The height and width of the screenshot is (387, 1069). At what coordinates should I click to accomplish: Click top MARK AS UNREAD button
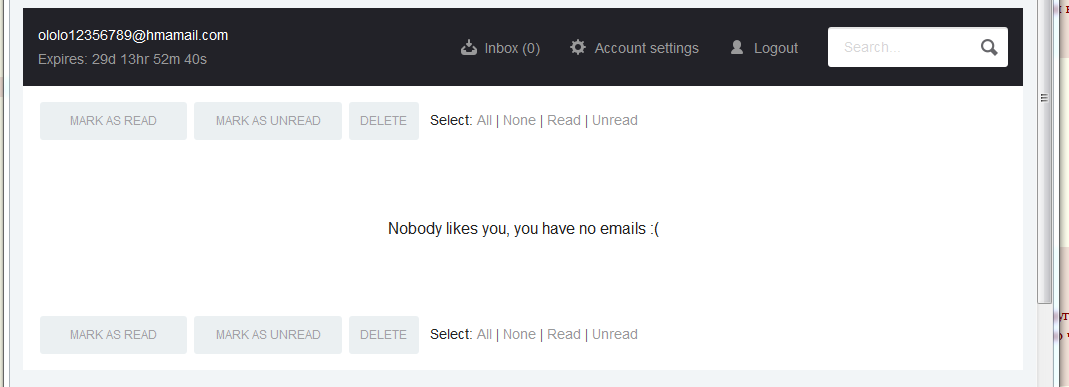(268, 121)
